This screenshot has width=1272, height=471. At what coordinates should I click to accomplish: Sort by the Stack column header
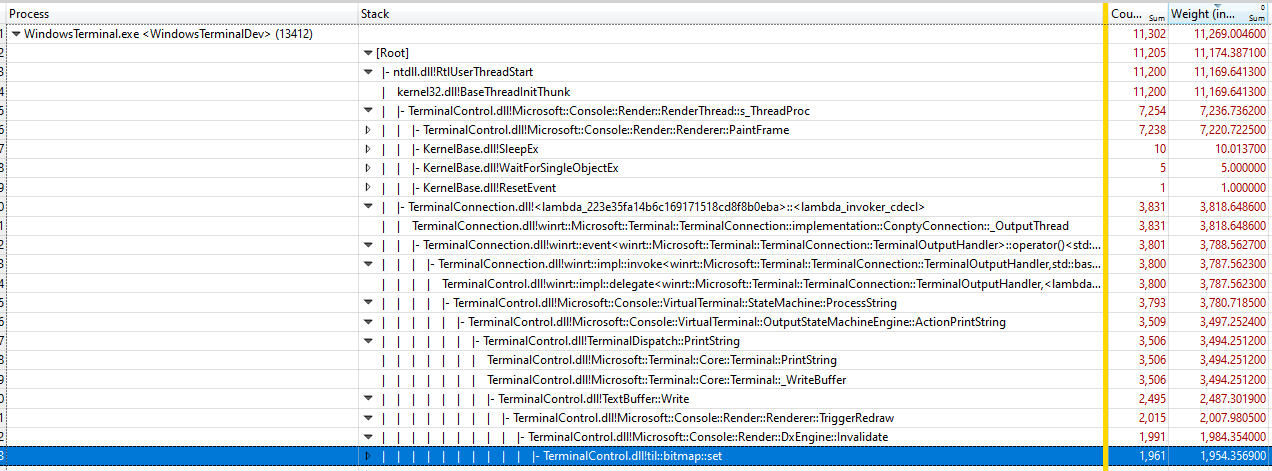click(x=731, y=14)
